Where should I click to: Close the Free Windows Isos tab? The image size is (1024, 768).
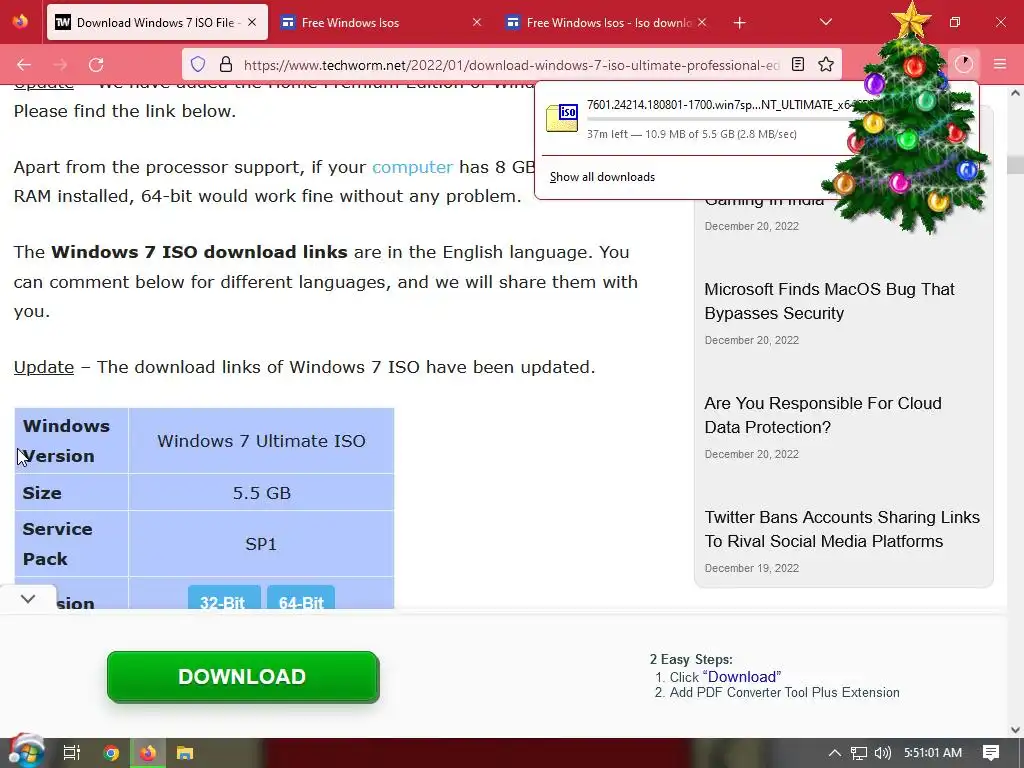[477, 22]
